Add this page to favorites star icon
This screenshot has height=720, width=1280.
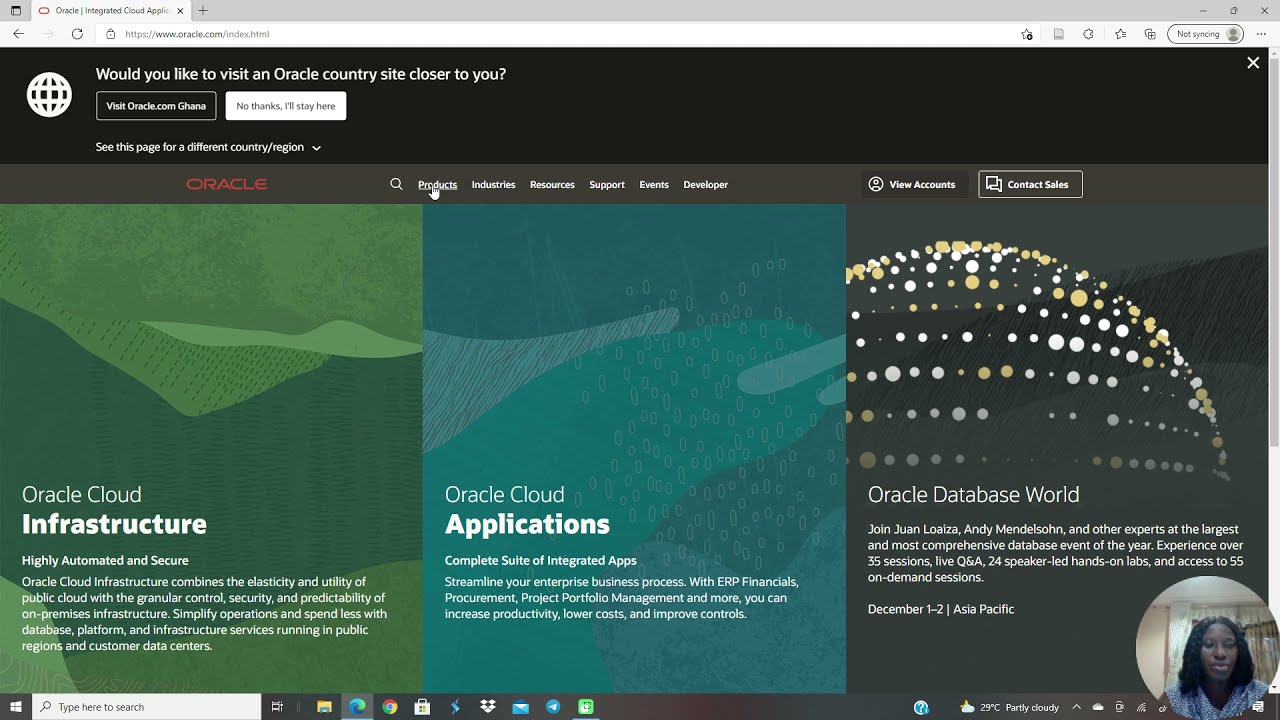(x=1027, y=34)
